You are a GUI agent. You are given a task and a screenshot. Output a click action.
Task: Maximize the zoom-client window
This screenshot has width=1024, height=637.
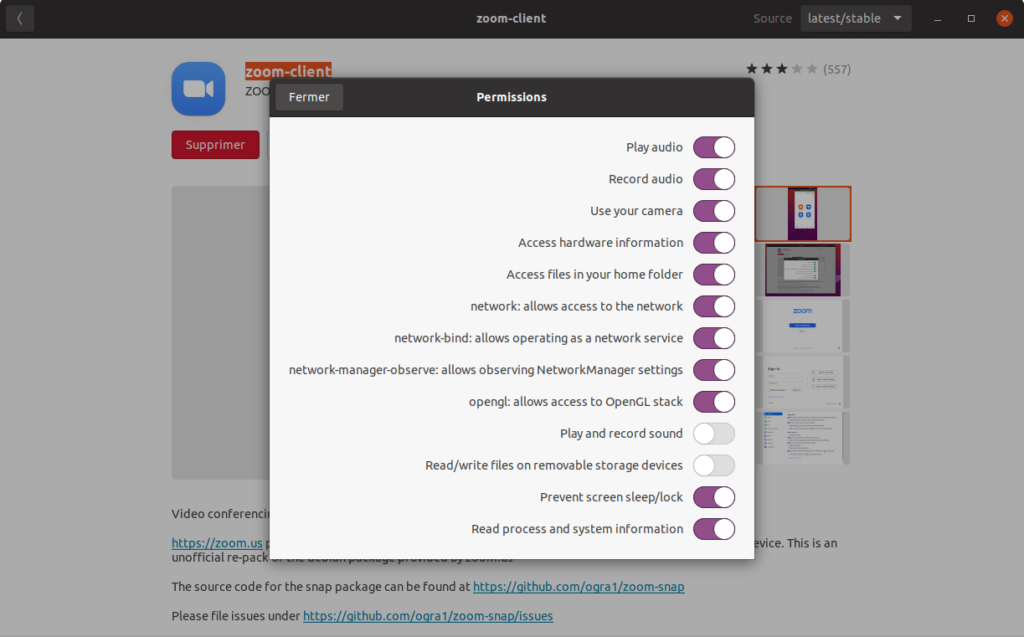(971, 18)
